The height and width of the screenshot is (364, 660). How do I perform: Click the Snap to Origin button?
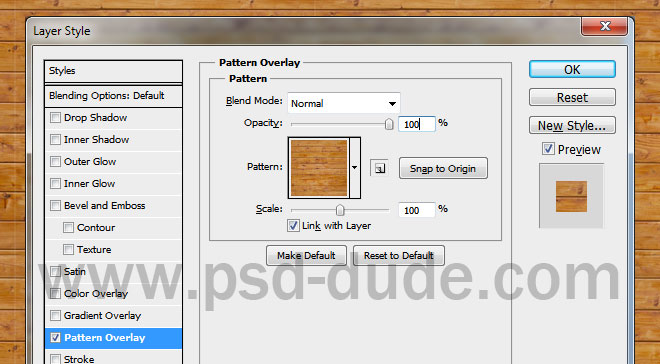[x=443, y=168]
